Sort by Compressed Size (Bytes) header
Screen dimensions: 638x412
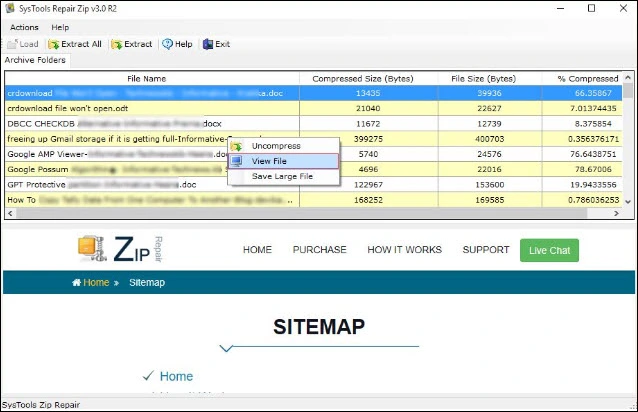[369, 78]
